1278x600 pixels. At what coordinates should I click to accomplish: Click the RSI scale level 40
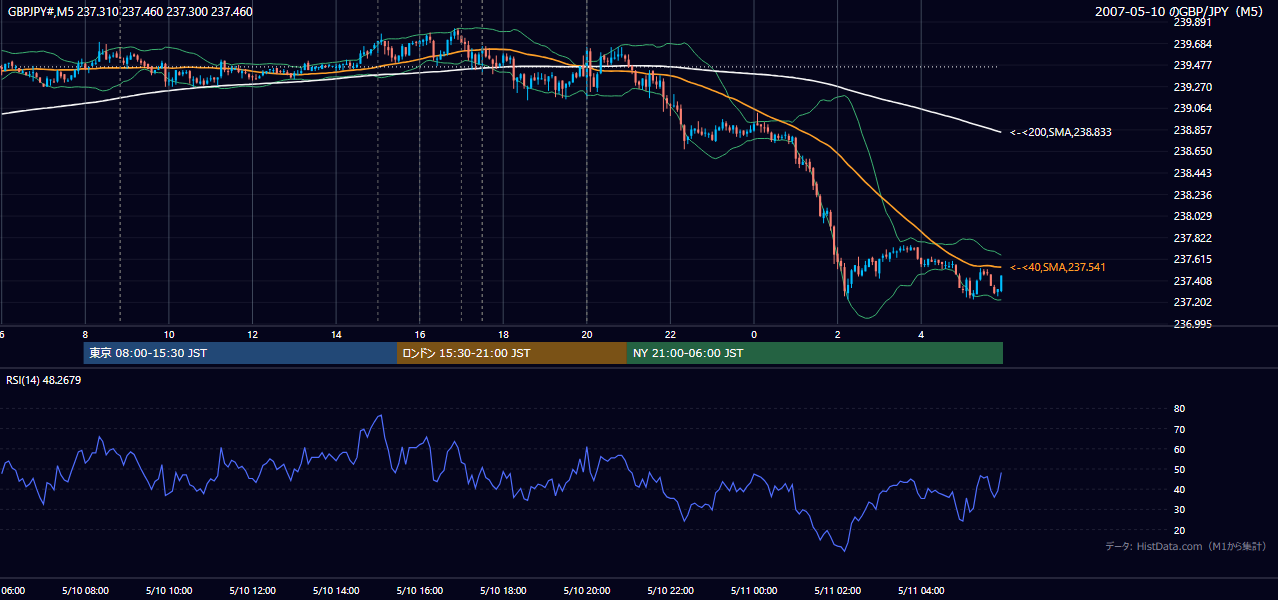pyautogui.click(x=1179, y=489)
